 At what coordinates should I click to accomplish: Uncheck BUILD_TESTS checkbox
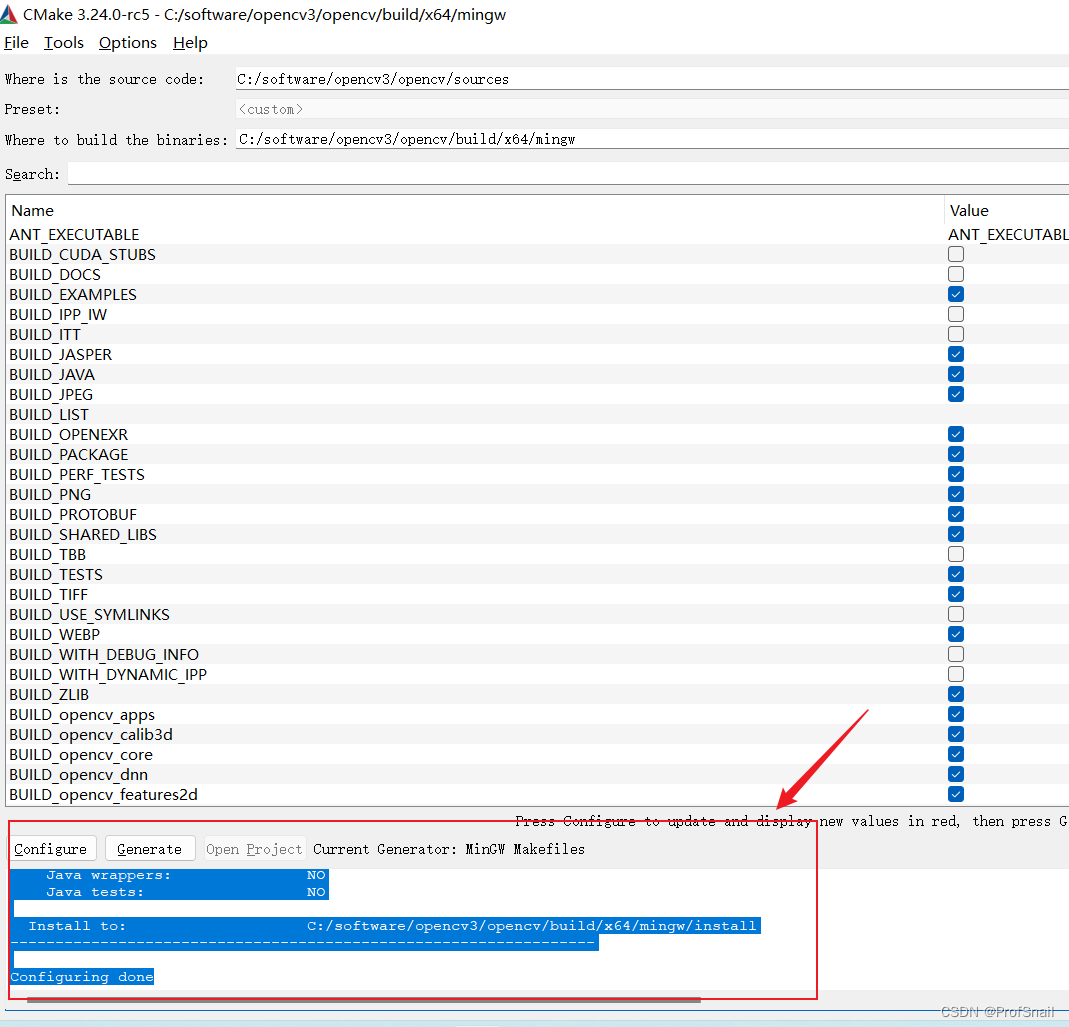[x=956, y=574]
